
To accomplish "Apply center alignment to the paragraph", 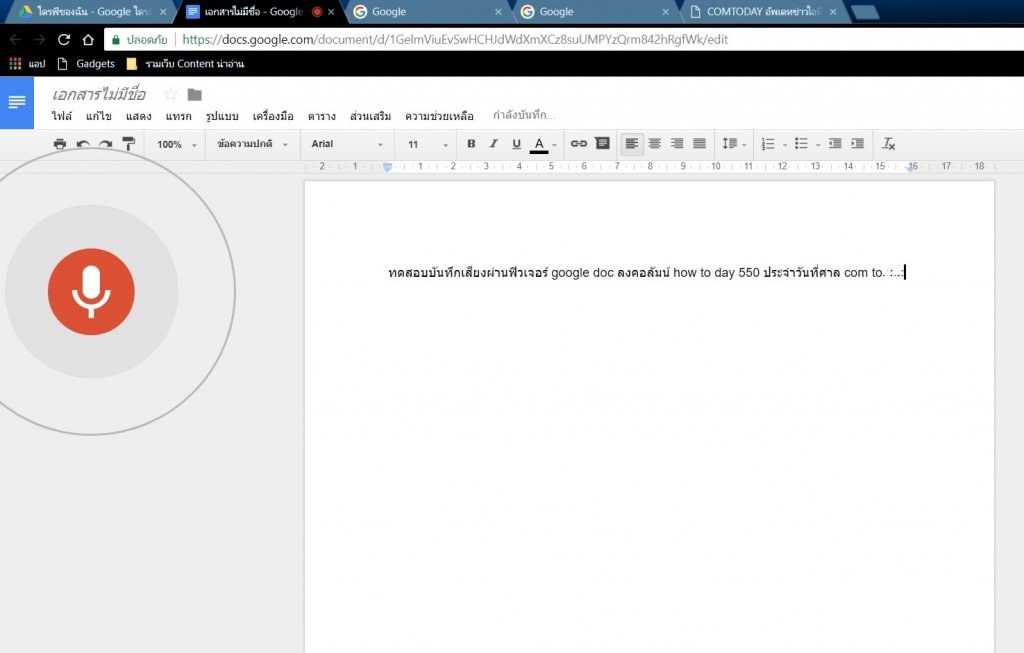I will 655,143.
